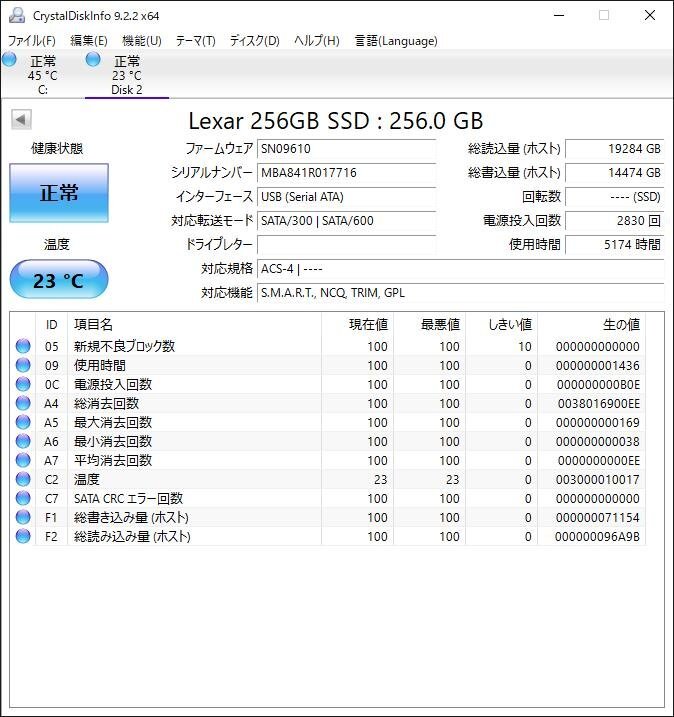Click total host reads value 19284 GB
This screenshot has width=674, height=717.
pyautogui.click(x=615, y=149)
